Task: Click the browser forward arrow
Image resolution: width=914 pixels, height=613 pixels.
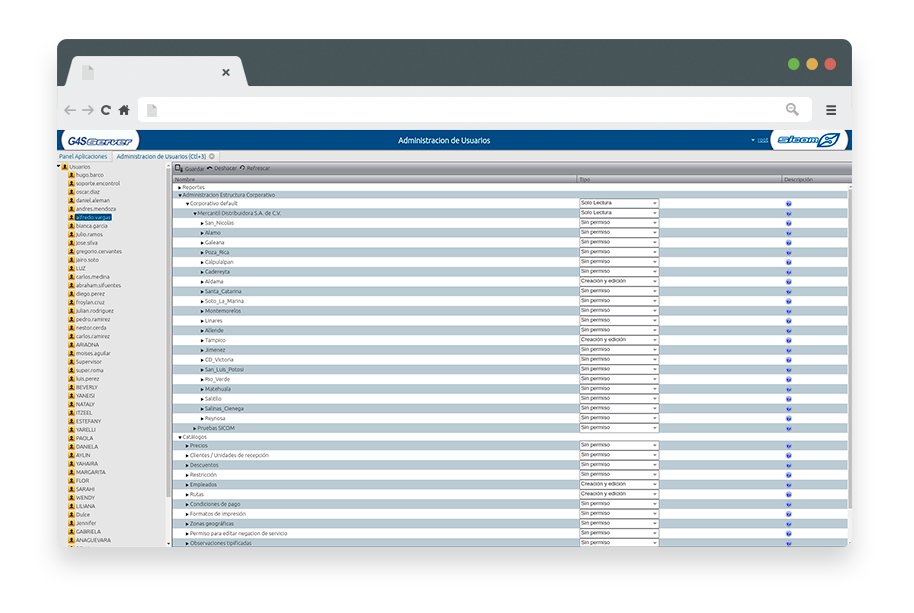Action: click(x=88, y=110)
